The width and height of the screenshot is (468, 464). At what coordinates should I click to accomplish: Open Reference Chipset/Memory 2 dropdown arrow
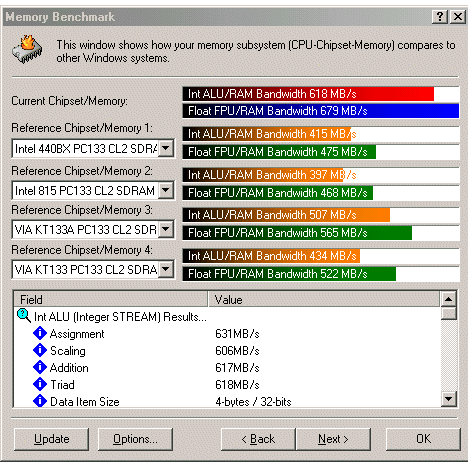click(166, 190)
